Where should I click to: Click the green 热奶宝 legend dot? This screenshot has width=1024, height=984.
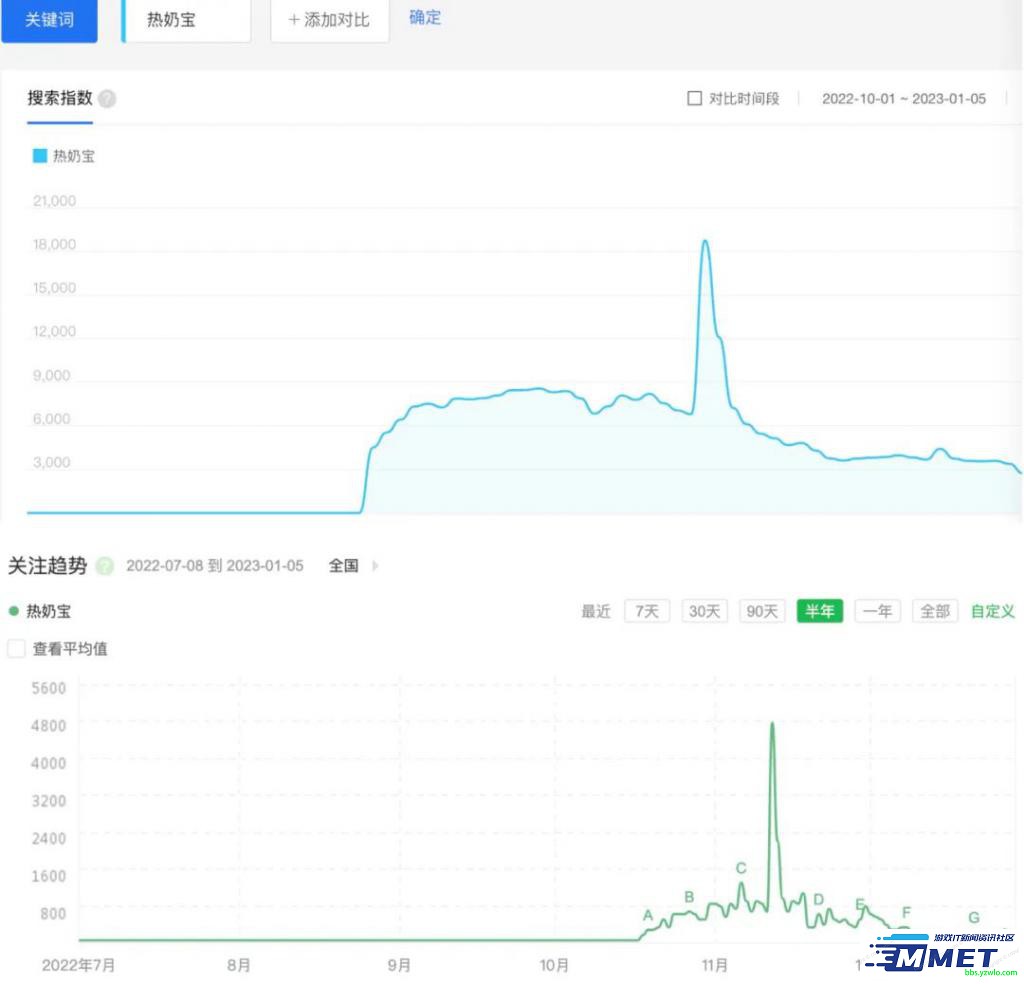pyautogui.click(x=13, y=611)
